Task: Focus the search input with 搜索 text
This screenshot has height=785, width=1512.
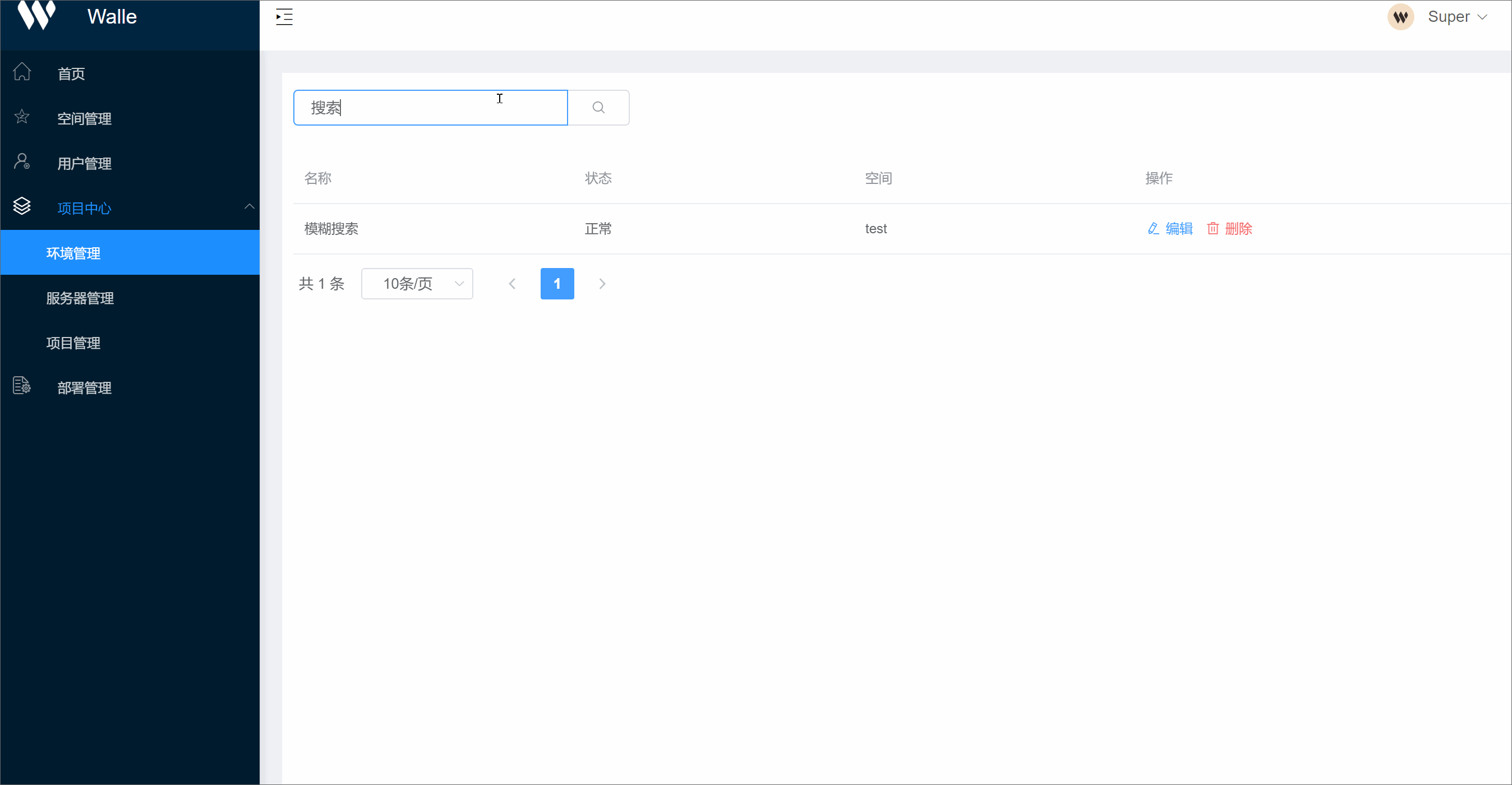Action: pos(430,107)
